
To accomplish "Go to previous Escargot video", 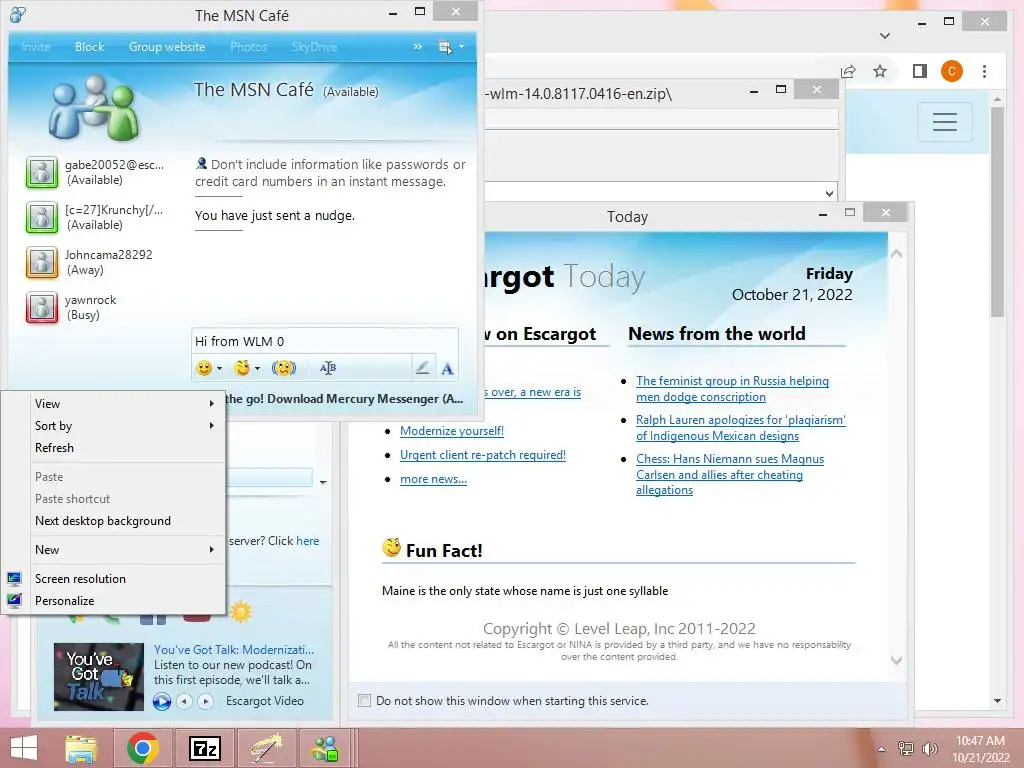I will (x=185, y=701).
